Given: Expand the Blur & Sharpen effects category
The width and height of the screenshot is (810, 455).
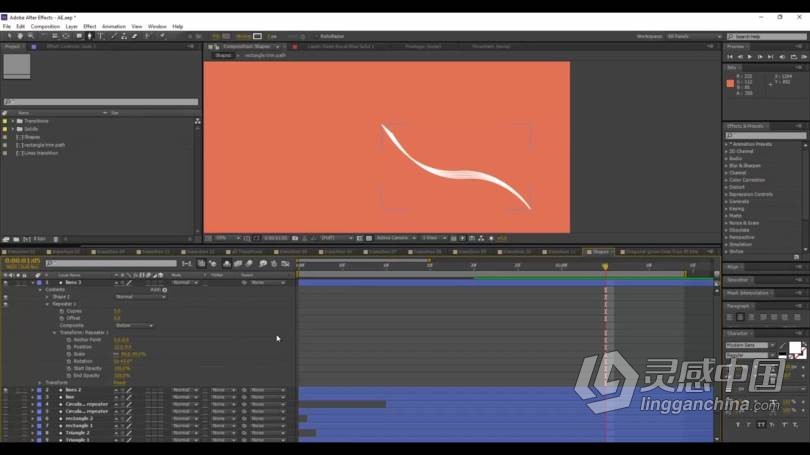Looking at the screenshot, I should click(x=741, y=165).
